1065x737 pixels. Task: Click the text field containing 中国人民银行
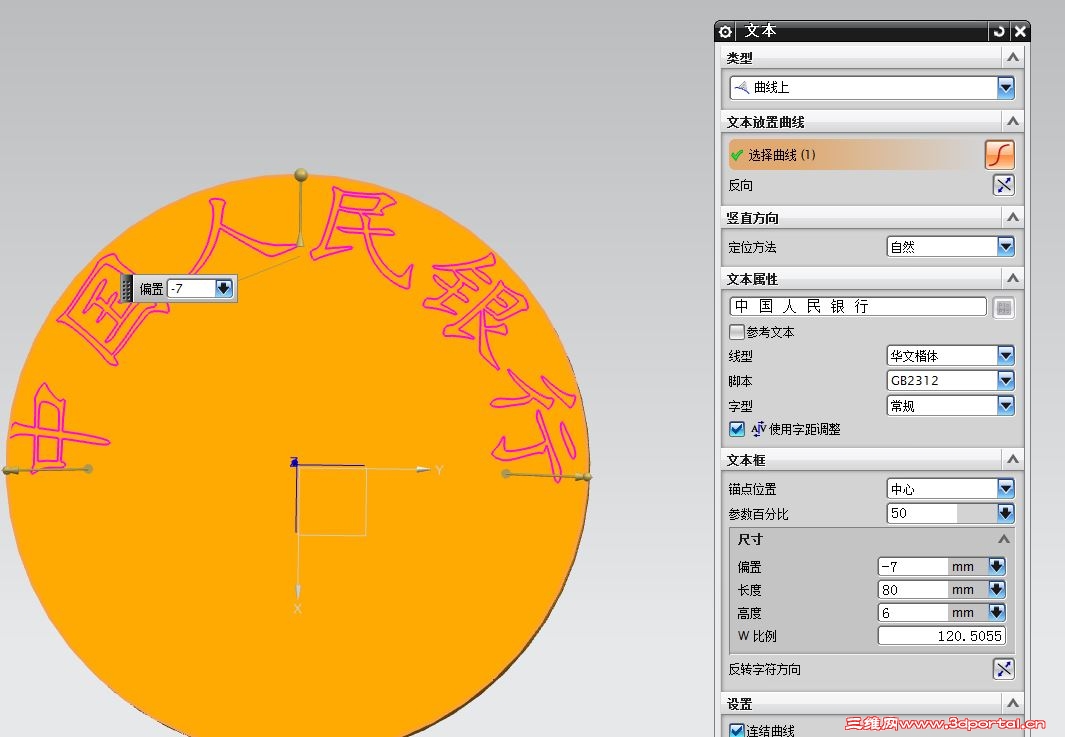click(858, 306)
